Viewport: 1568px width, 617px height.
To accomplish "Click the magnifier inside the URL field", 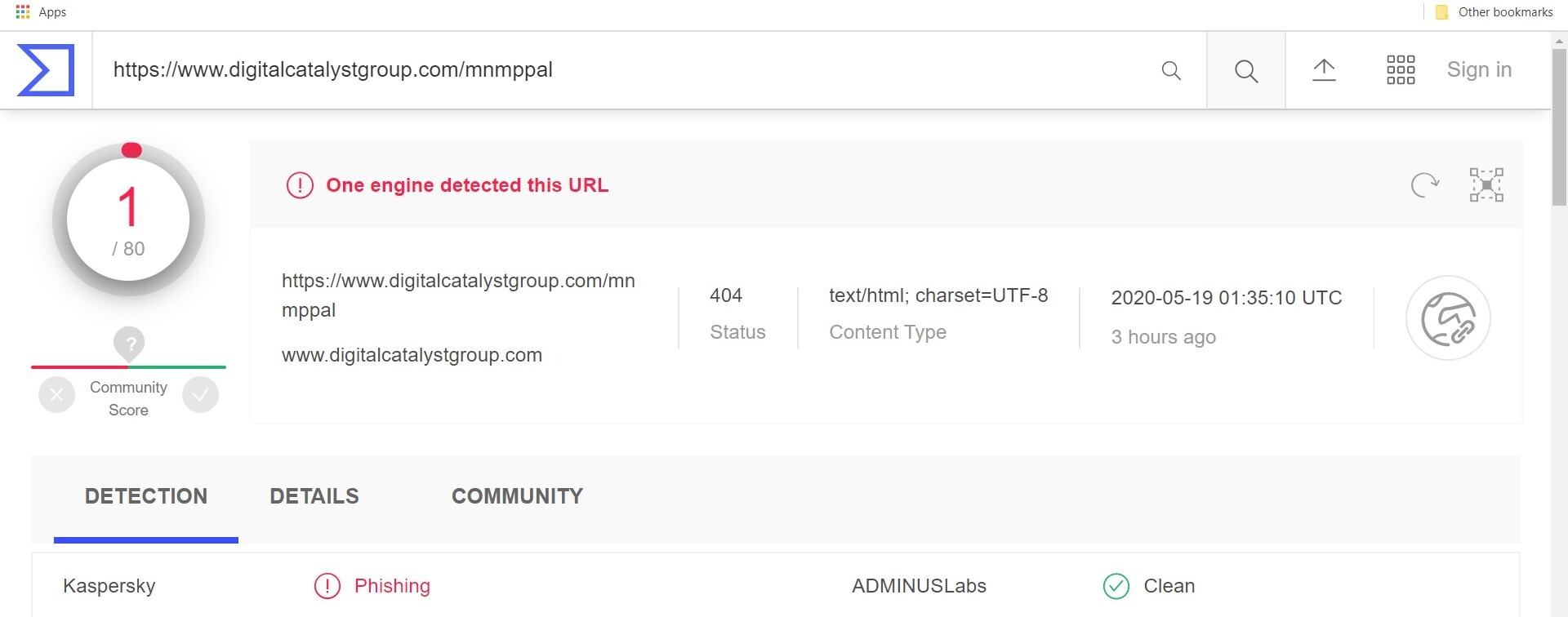I will click(x=1171, y=71).
